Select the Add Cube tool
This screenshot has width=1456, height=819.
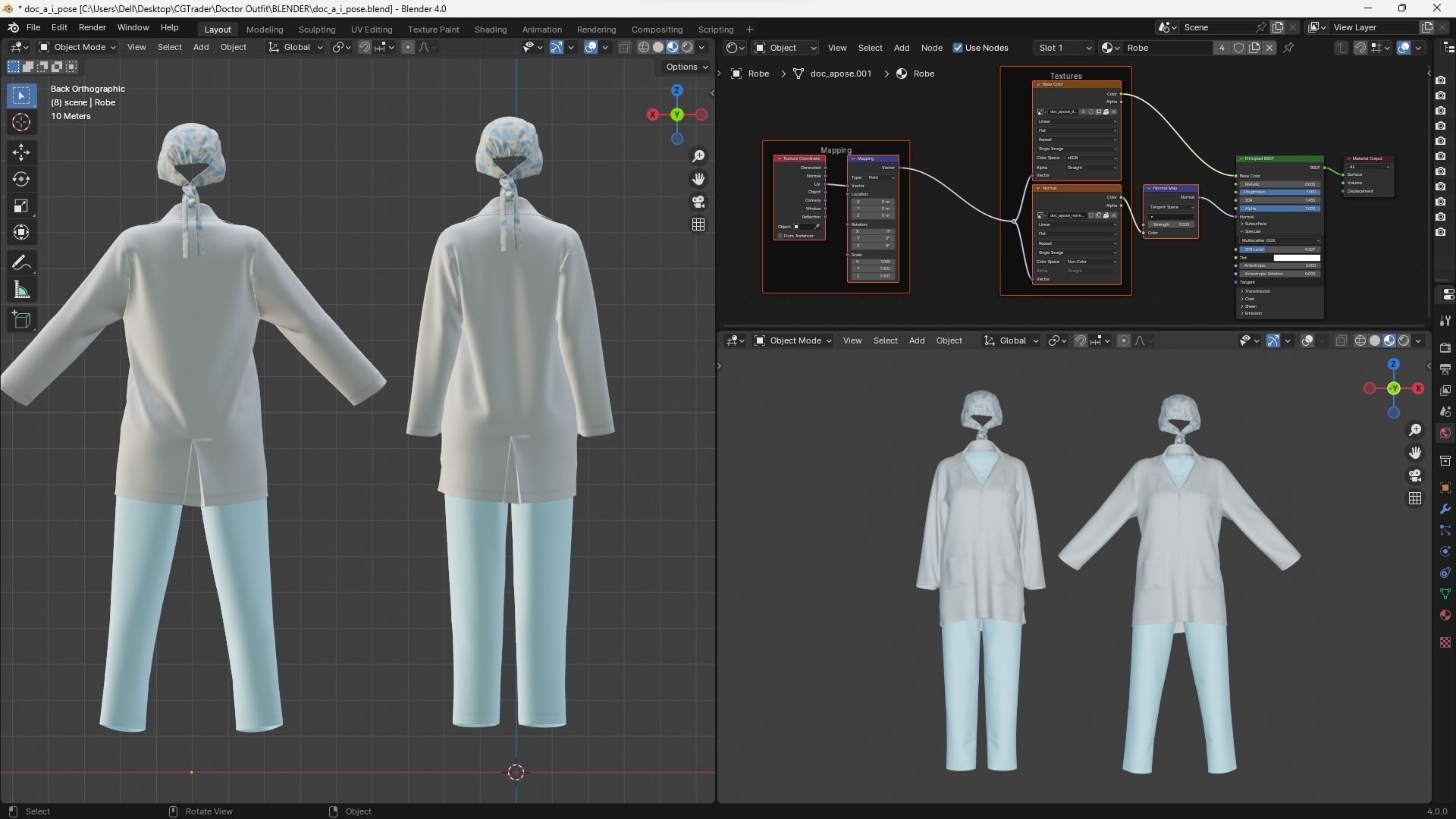(21, 320)
